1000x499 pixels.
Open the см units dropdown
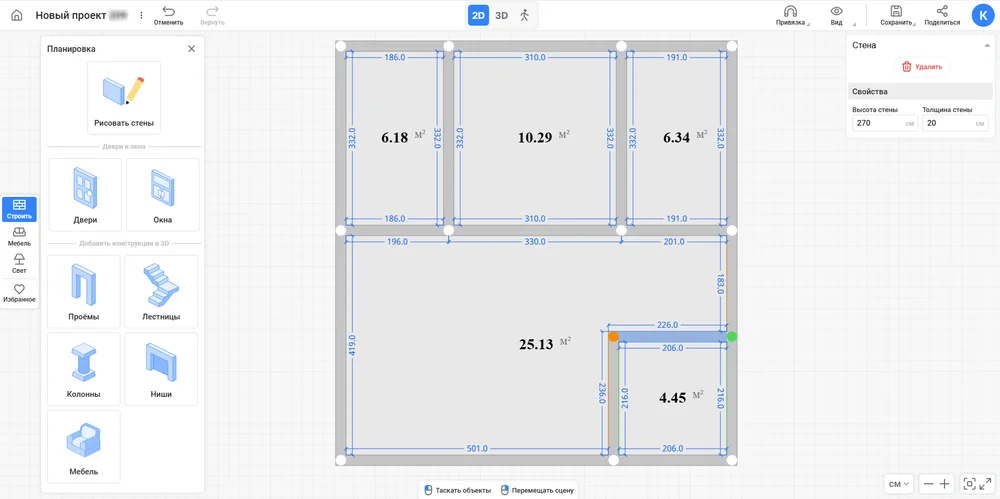pyautogui.click(x=900, y=484)
